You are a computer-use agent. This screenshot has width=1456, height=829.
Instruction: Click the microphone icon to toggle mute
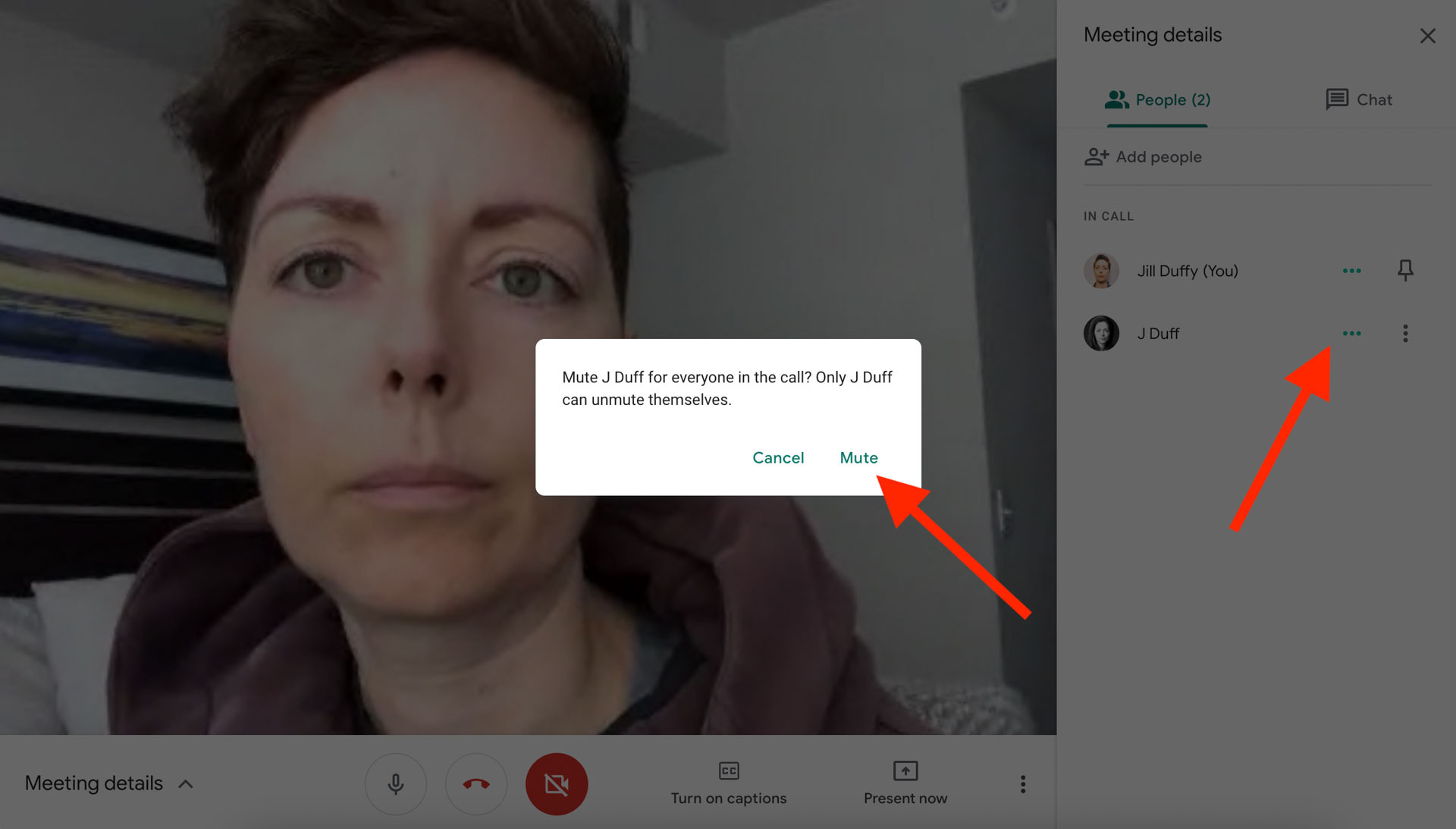click(x=394, y=782)
